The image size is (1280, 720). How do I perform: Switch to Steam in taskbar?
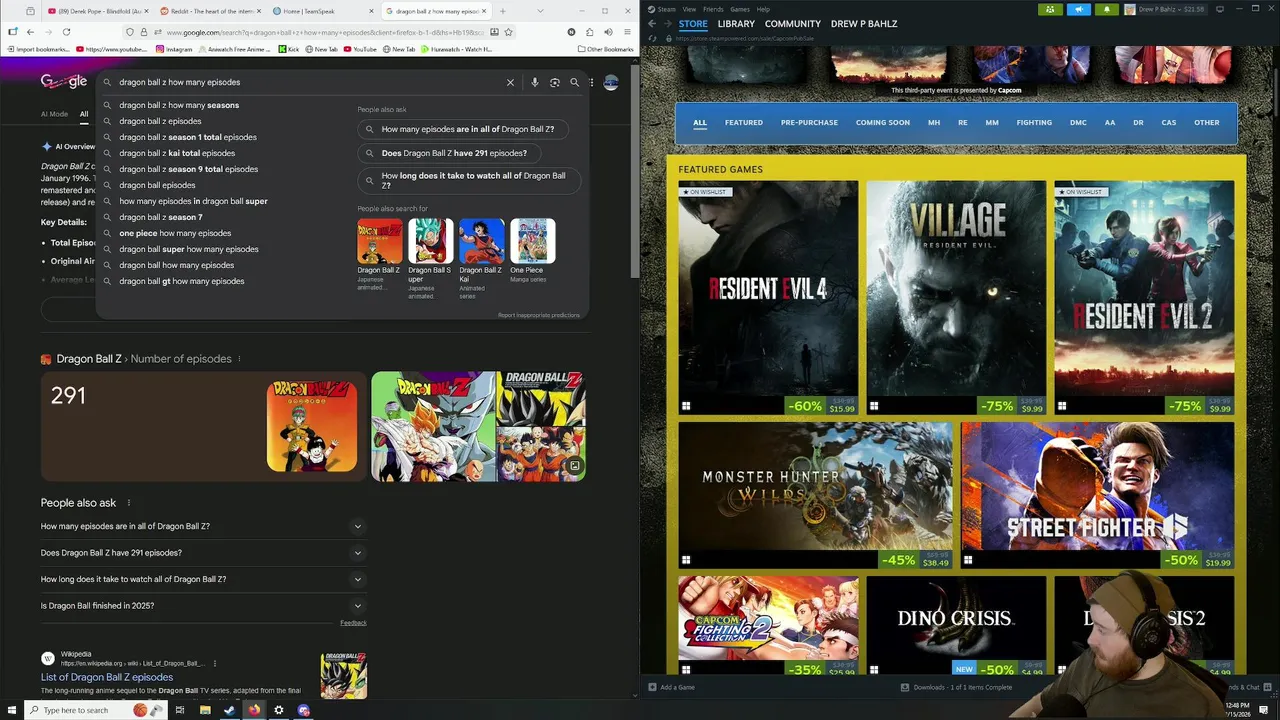coord(229,710)
